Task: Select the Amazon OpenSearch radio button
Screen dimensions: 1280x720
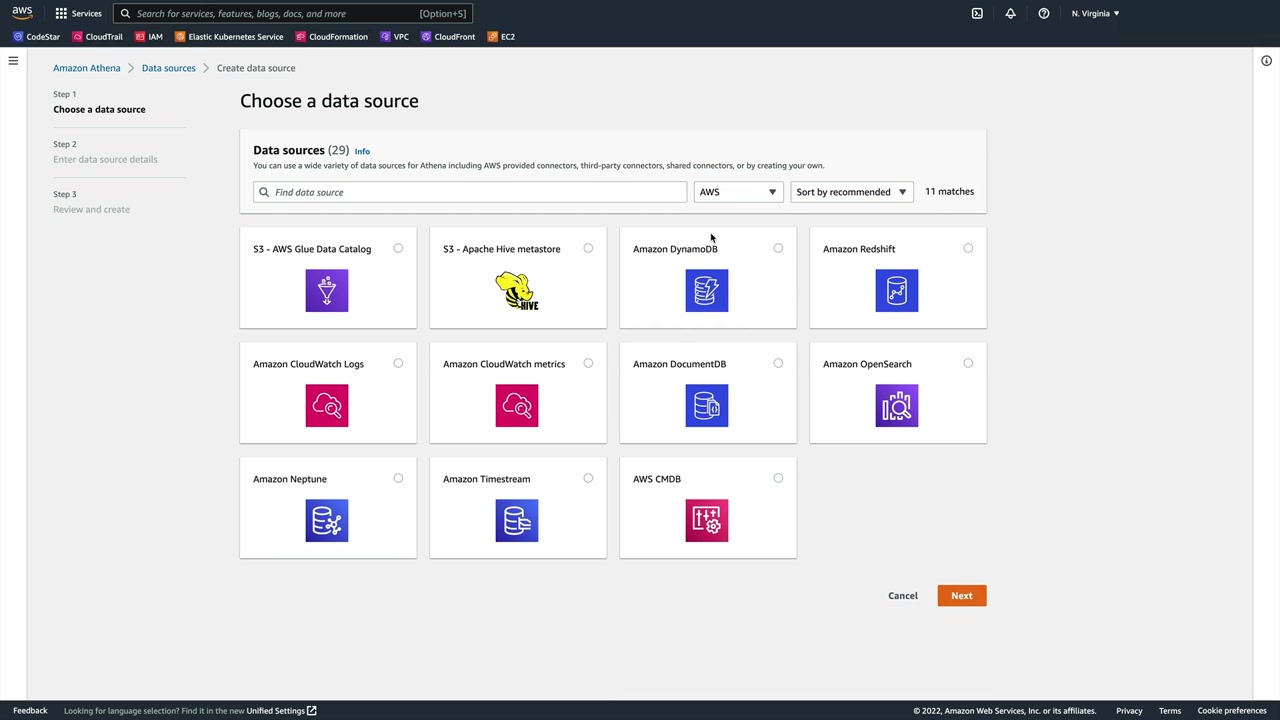Action: [x=968, y=363]
